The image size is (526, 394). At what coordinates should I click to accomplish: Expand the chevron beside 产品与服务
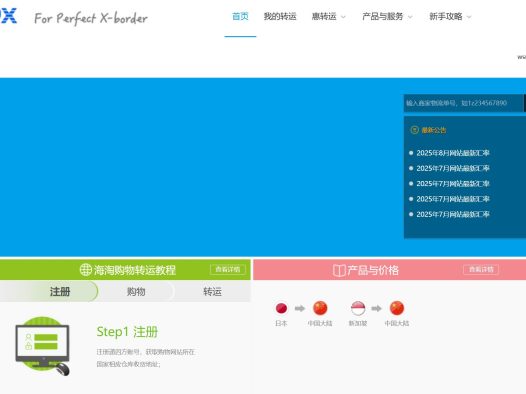click(x=410, y=17)
